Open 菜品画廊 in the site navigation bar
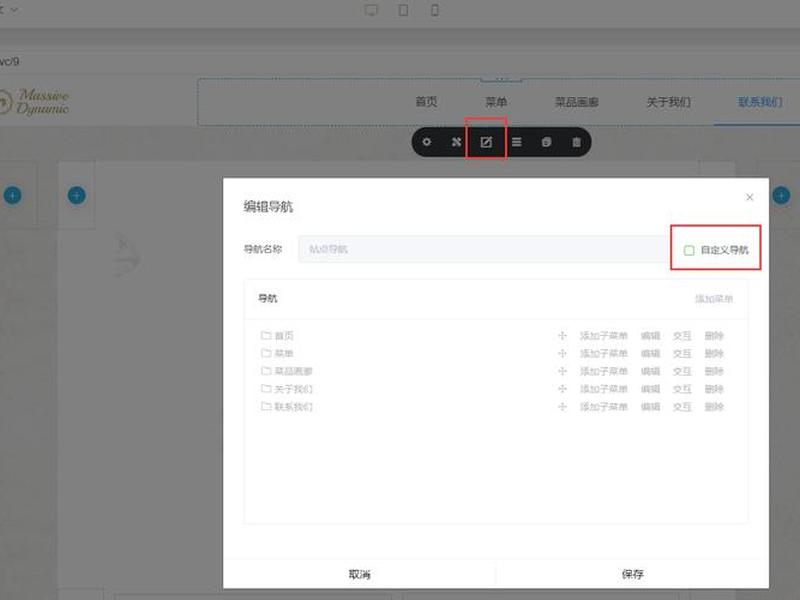Screen dimensions: 800x600 (x=577, y=102)
